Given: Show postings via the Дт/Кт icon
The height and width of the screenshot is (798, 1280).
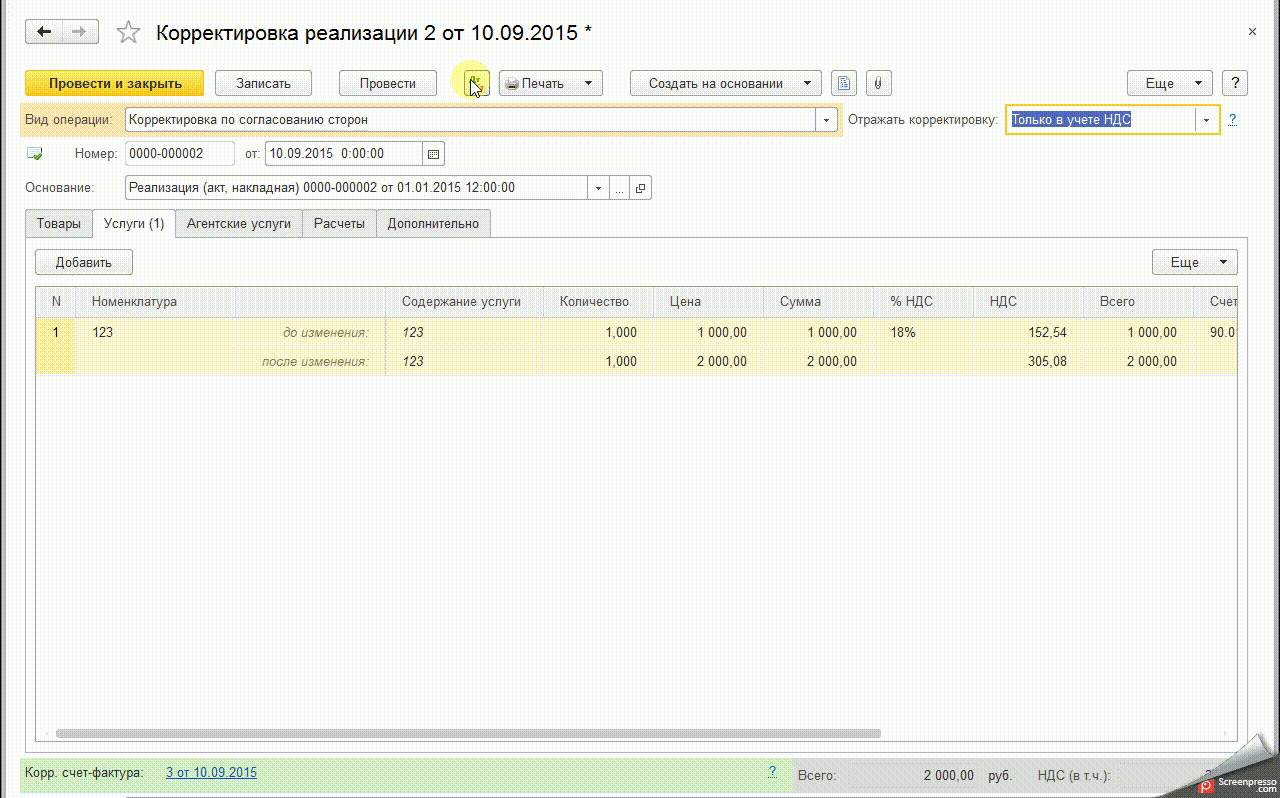Looking at the screenshot, I should (476, 83).
